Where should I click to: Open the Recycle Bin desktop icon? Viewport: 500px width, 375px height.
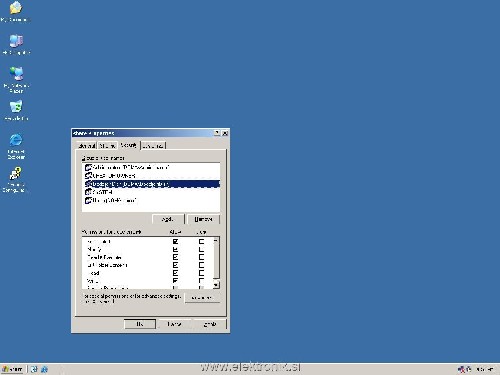click(16, 110)
